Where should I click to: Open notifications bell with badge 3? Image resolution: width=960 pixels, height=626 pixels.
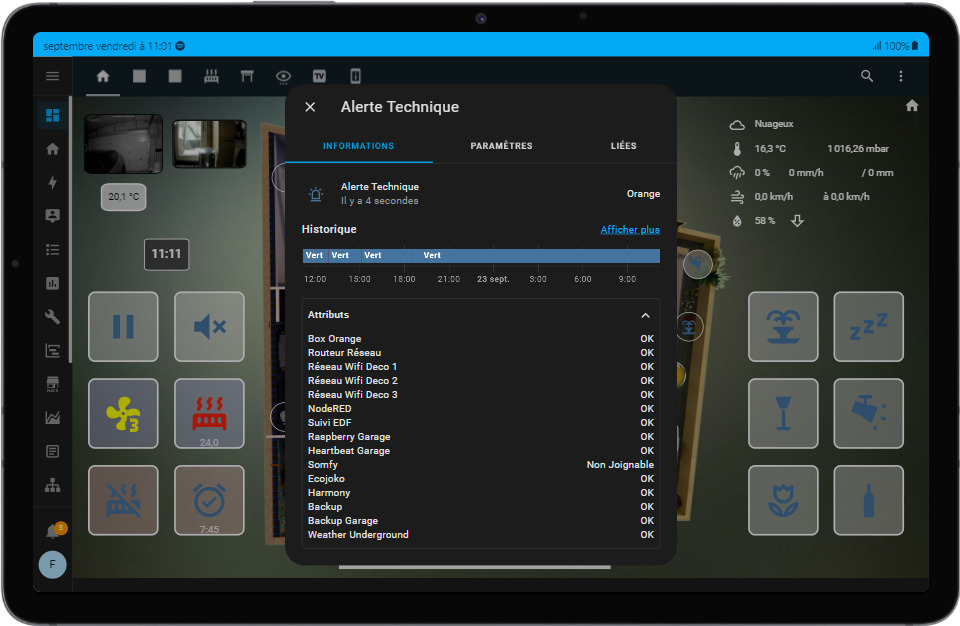(x=55, y=530)
